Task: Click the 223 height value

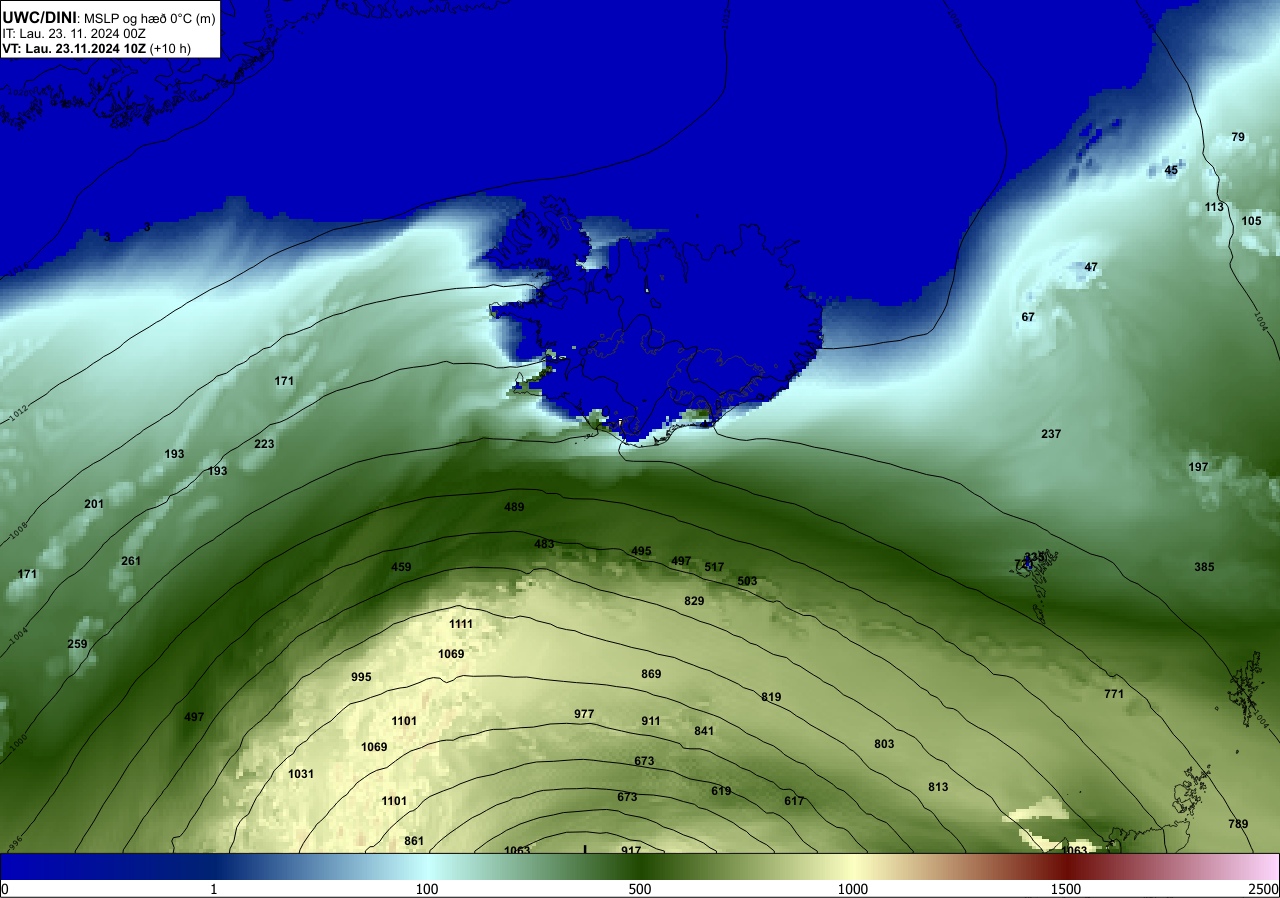Action: (264, 444)
